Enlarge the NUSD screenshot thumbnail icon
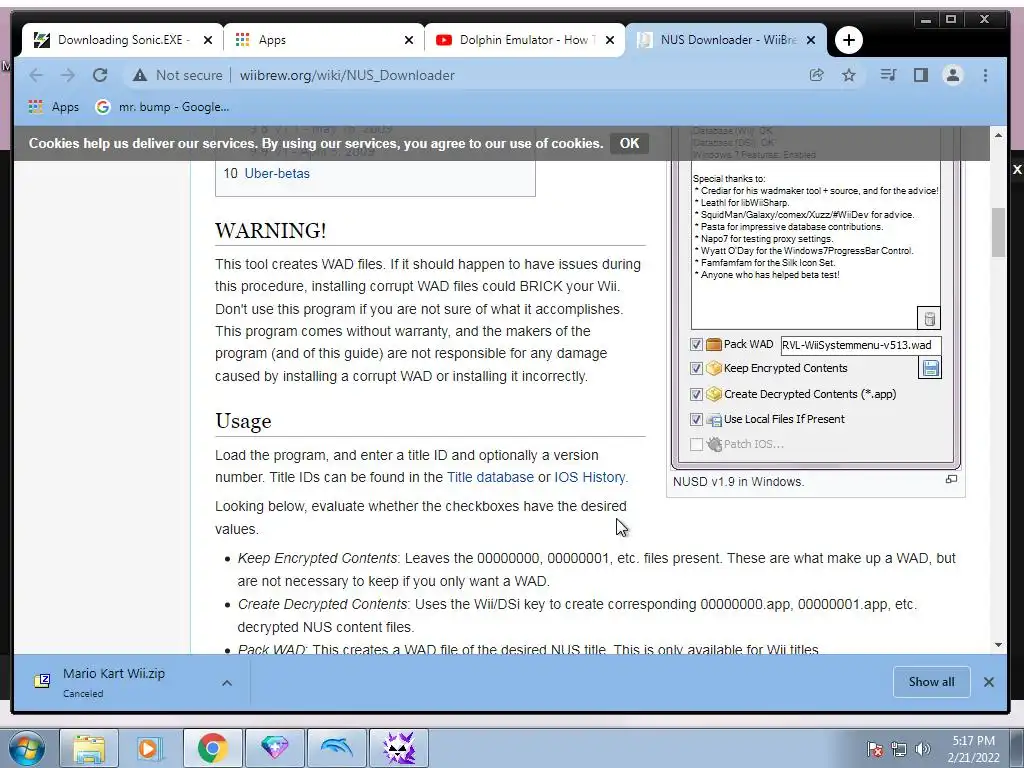Screen dimensions: 1024x768 tap(952, 479)
